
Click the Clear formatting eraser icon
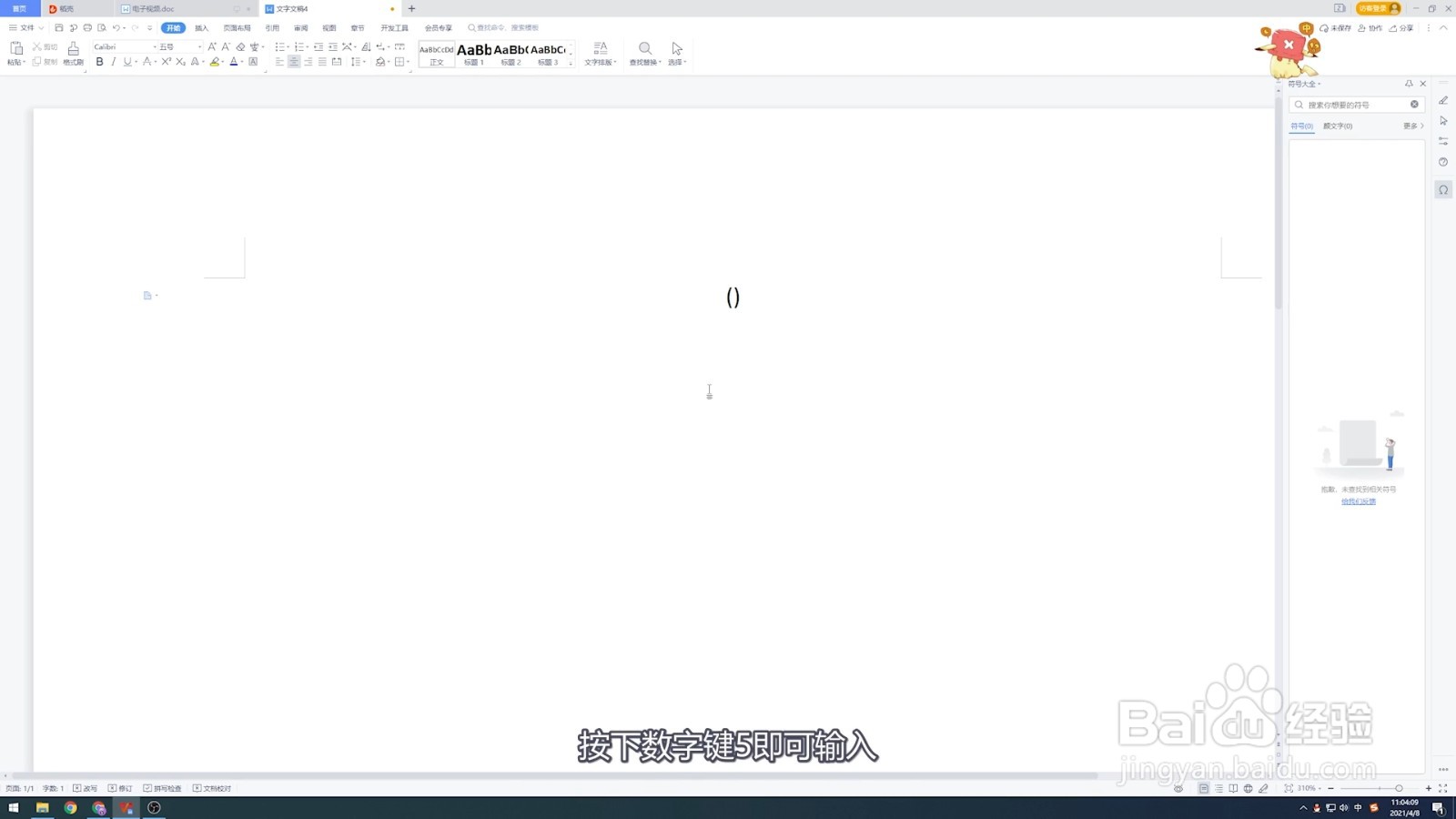click(x=240, y=46)
